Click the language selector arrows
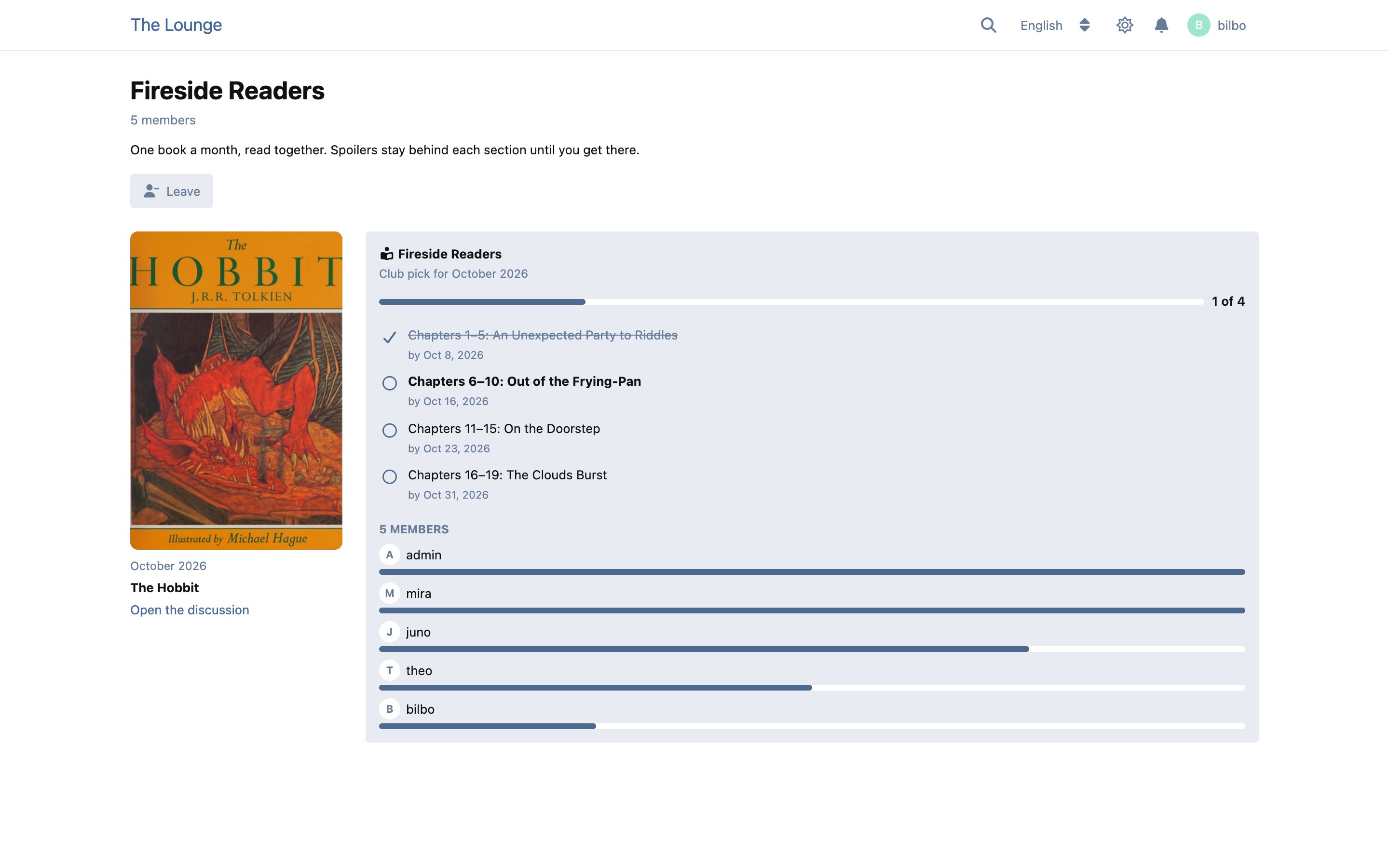Viewport: 1389px width, 868px height. point(1084,25)
